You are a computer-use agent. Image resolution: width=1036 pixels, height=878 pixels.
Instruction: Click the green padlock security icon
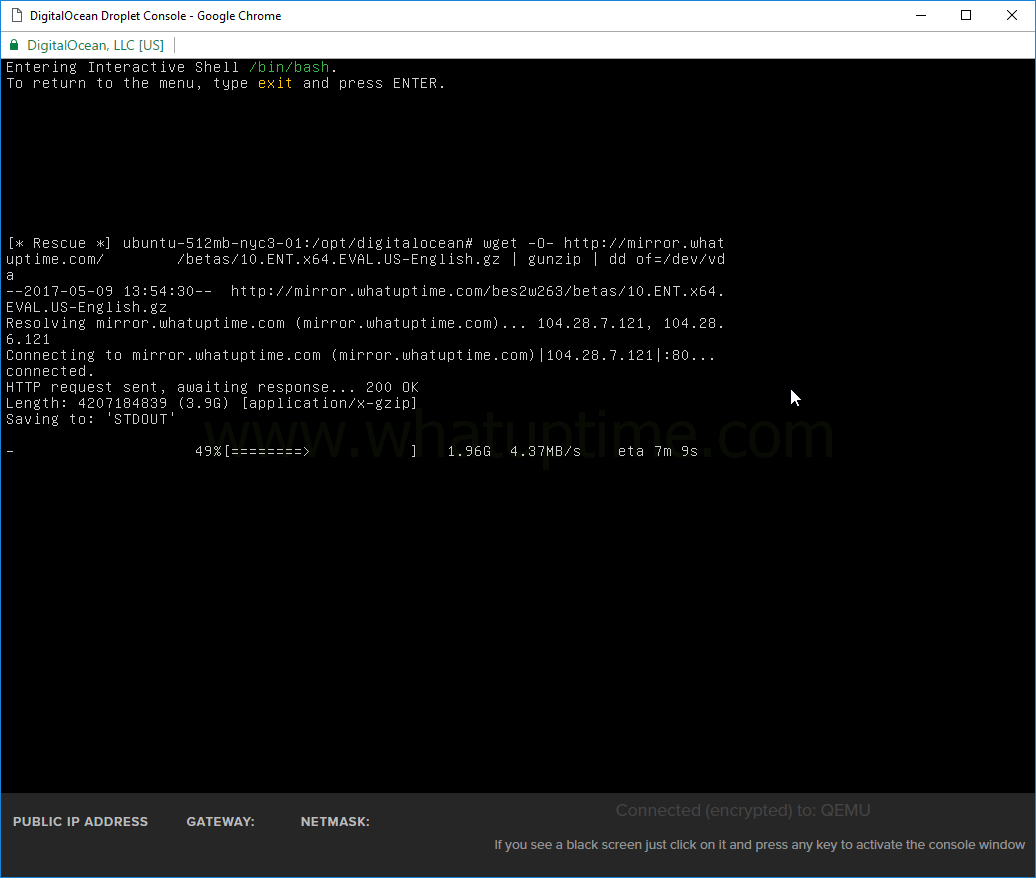click(x=14, y=45)
